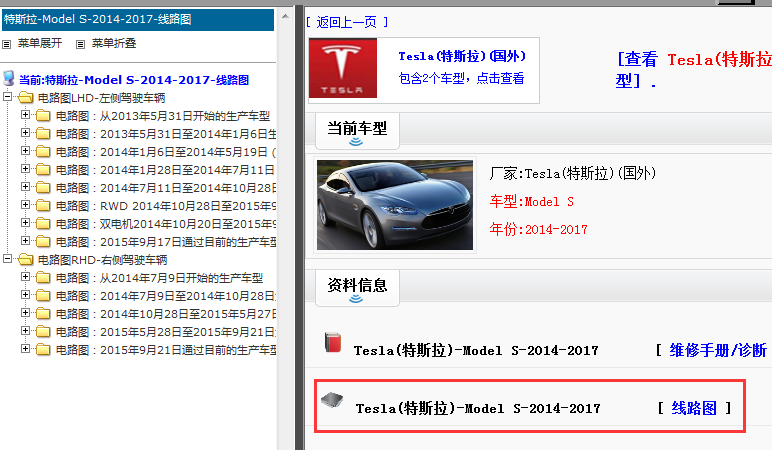Click 菜单折叠 menu text
Image resolution: width=772 pixels, height=450 pixels.
tap(114, 43)
